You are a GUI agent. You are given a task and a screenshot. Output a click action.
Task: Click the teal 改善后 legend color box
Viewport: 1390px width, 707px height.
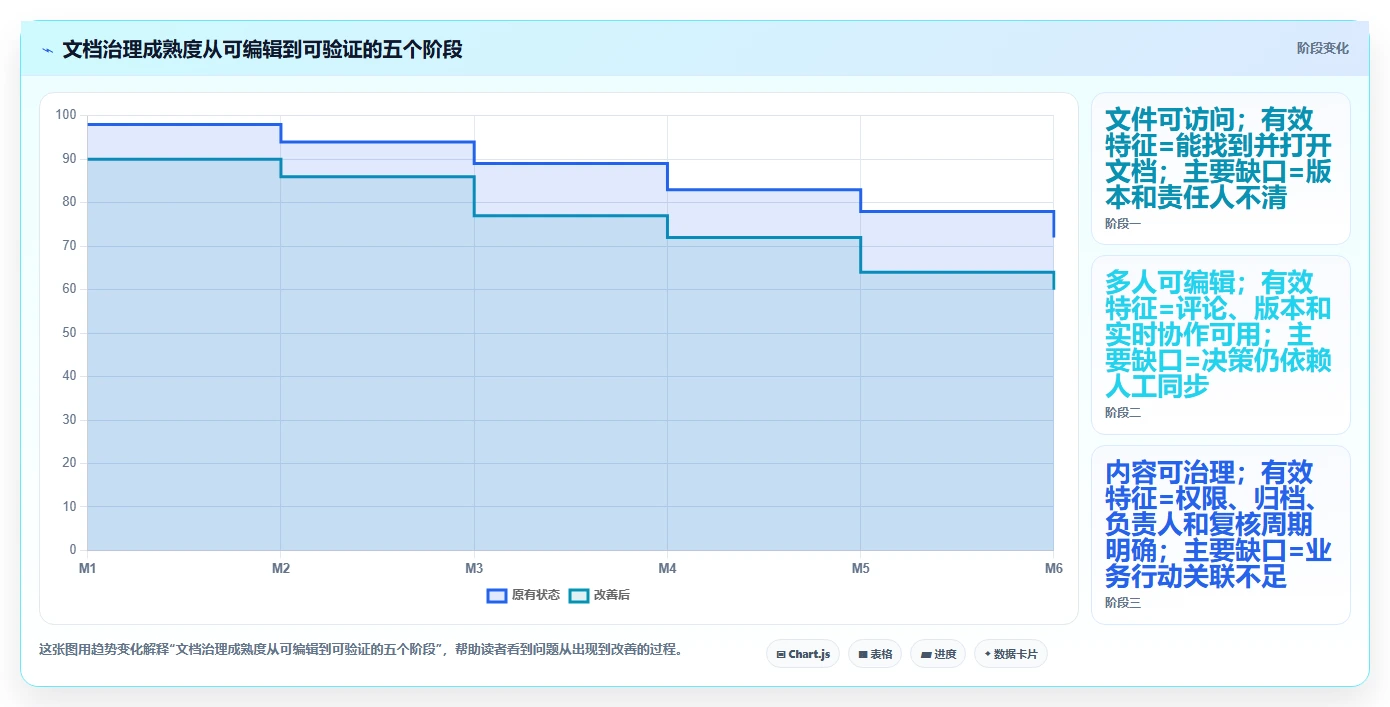tap(579, 595)
